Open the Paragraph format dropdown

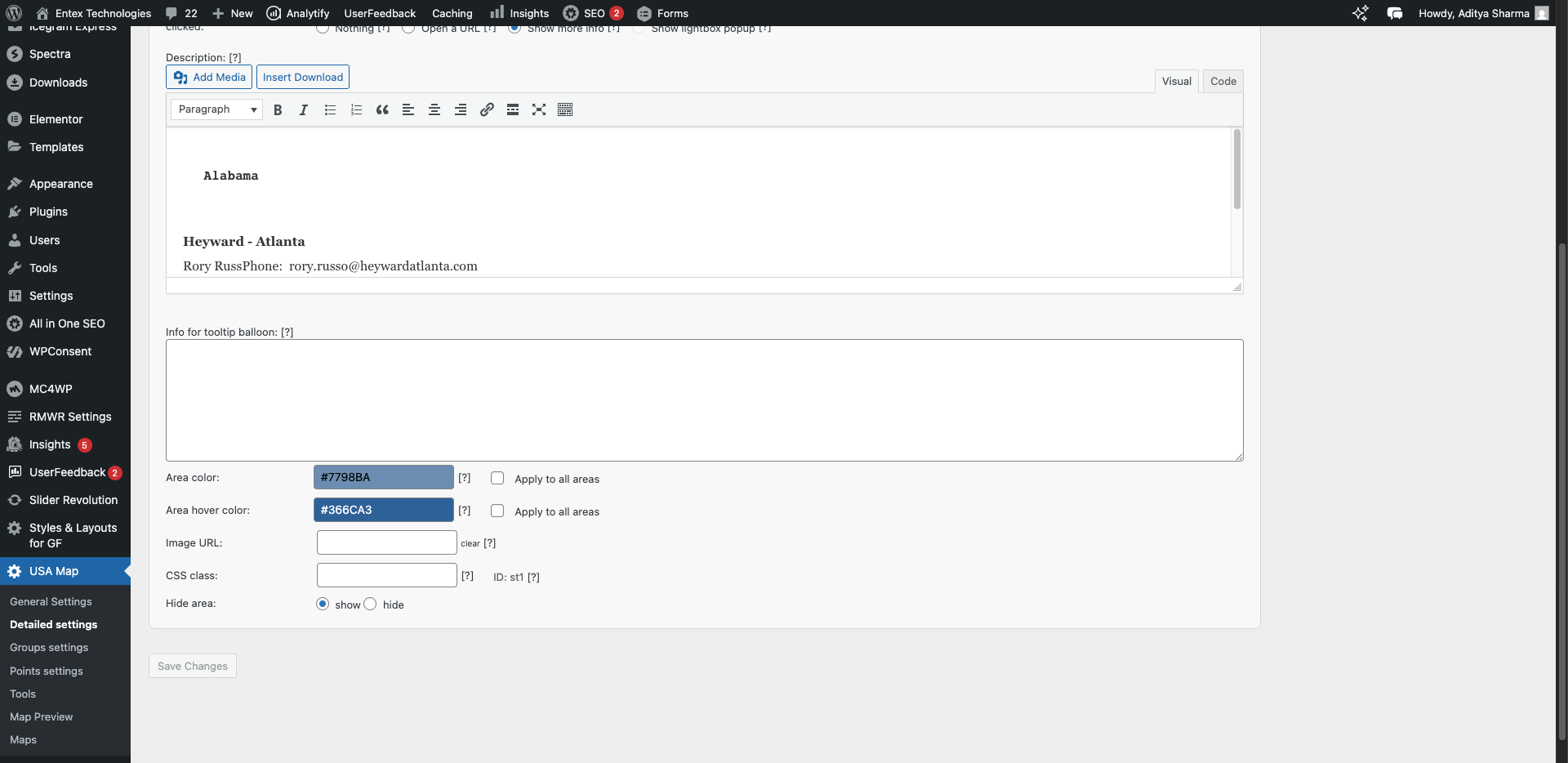pos(216,109)
